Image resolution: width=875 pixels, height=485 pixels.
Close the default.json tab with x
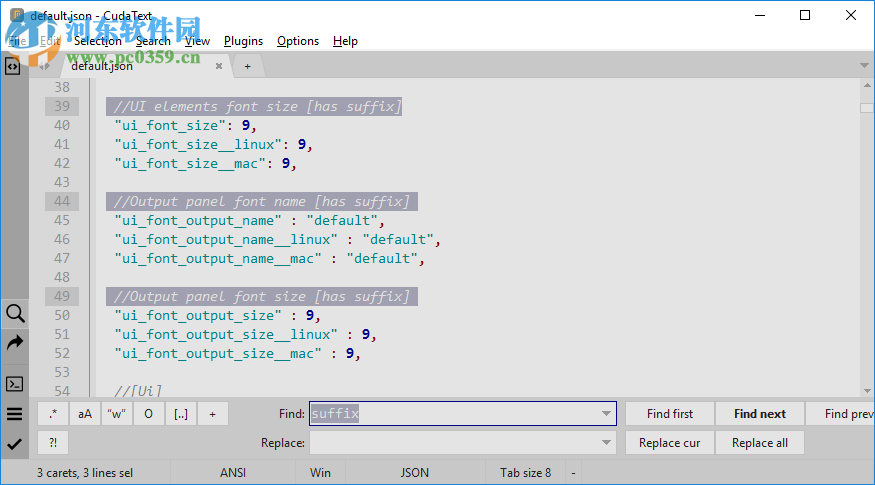pos(219,66)
